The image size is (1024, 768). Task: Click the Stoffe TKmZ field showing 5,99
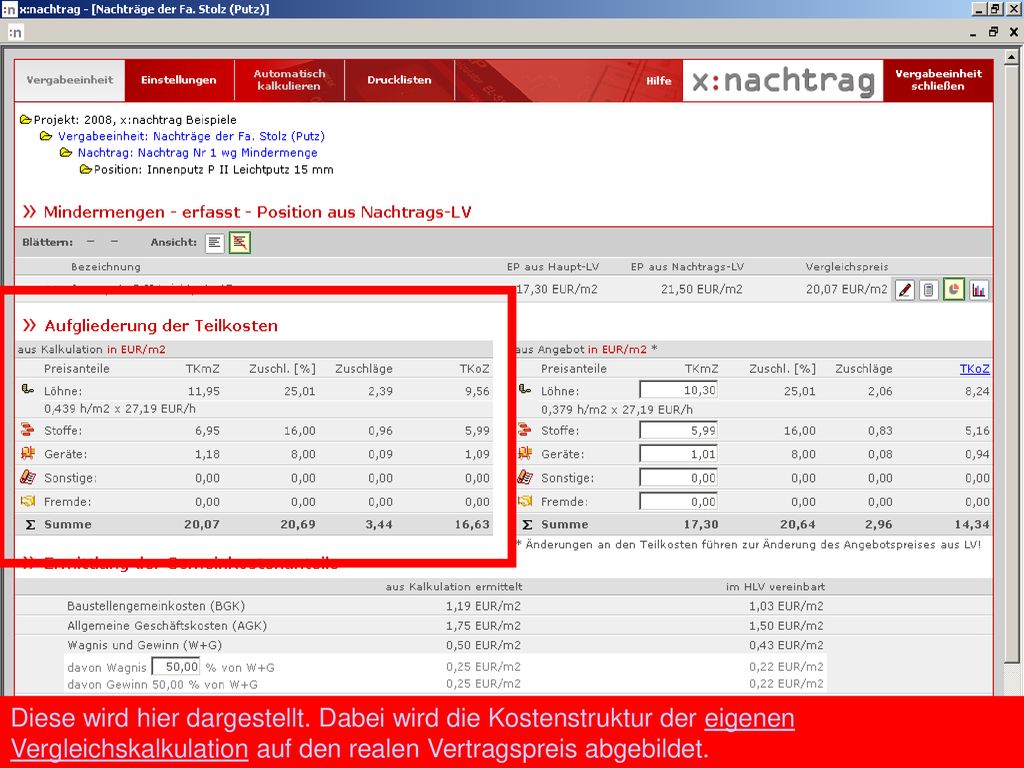coord(679,430)
